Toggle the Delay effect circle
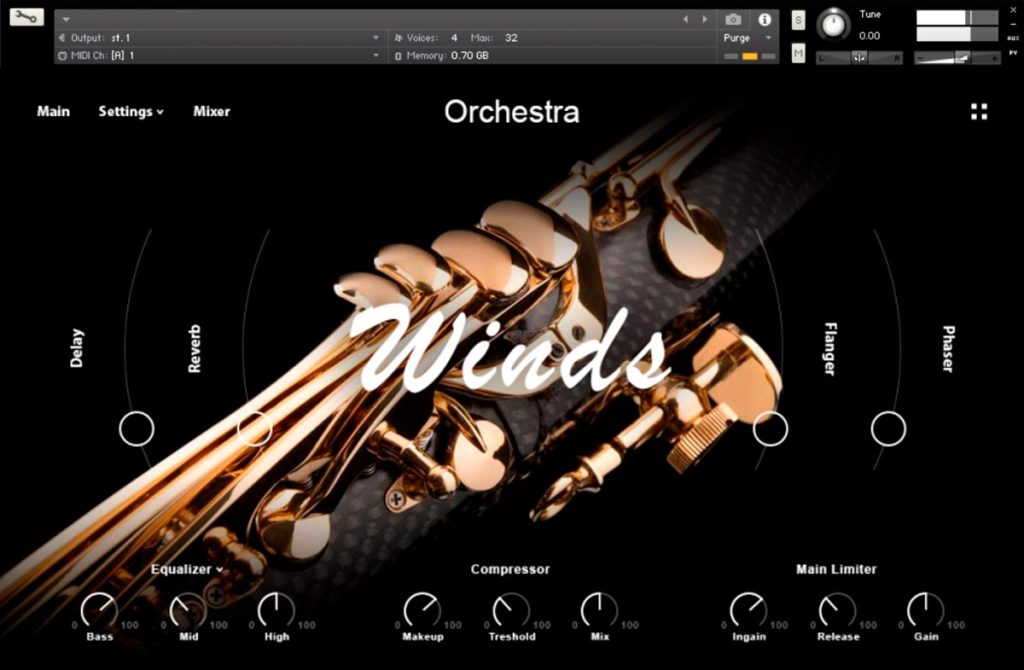1024x670 pixels. click(x=136, y=429)
